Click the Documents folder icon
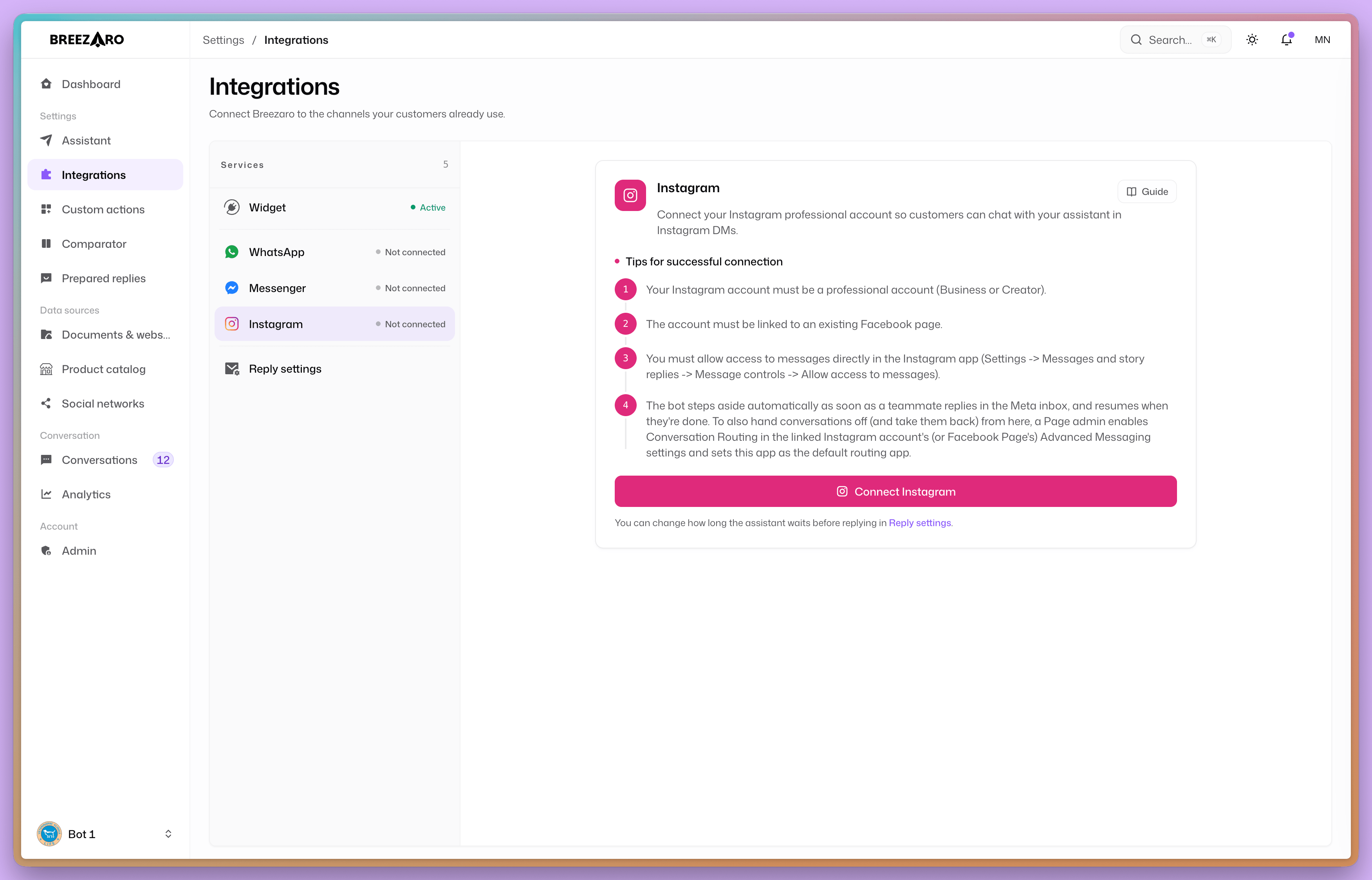This screenshot has height=880, width=1372. click(x=46, y=334)
